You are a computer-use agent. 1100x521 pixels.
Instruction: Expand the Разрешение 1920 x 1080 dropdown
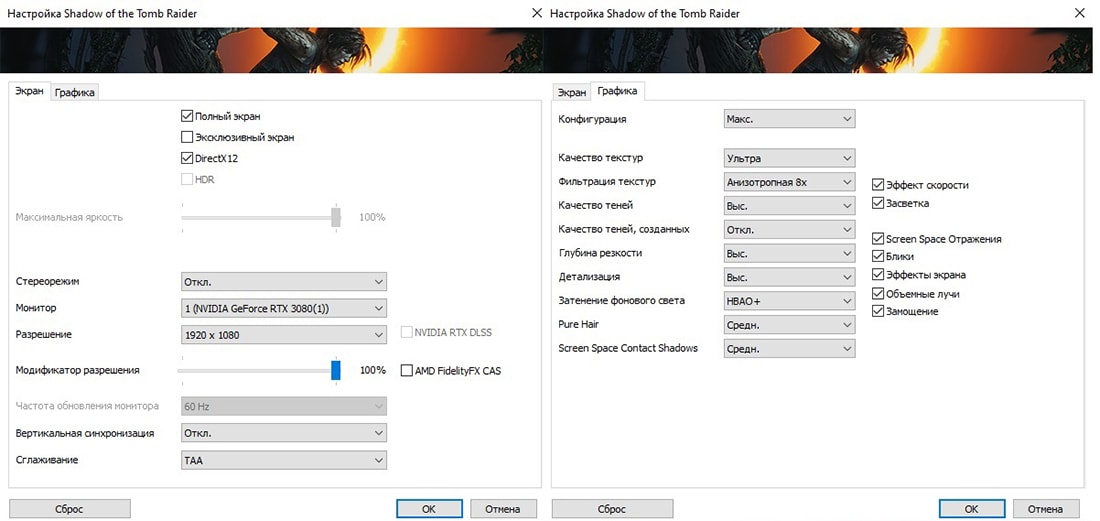(x=283, y=334)
